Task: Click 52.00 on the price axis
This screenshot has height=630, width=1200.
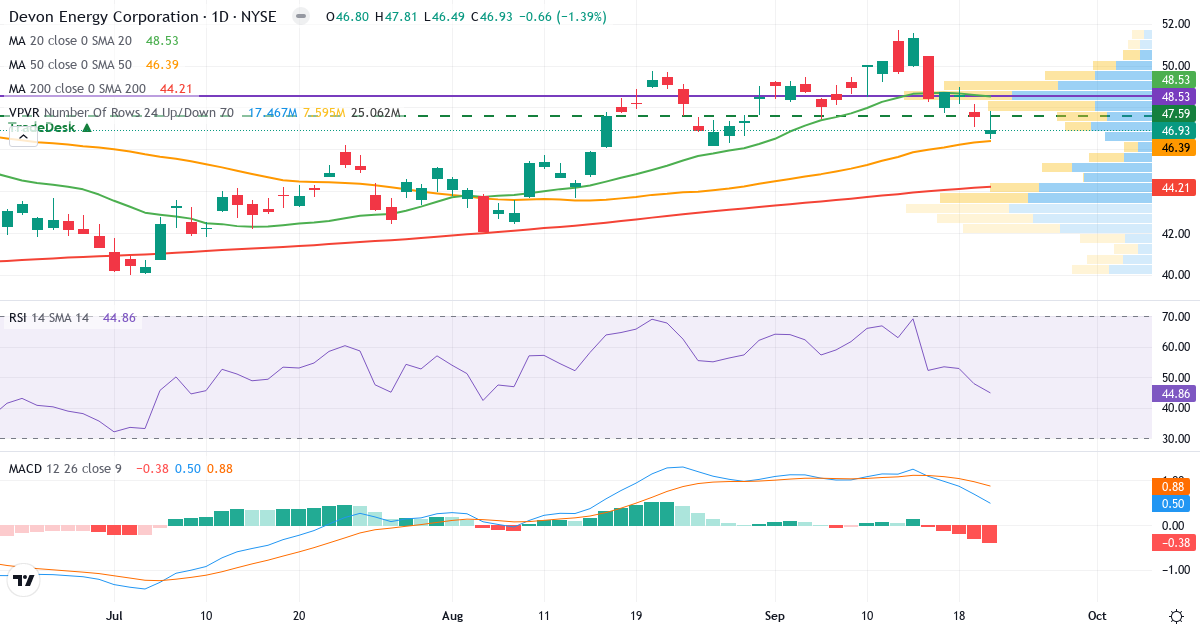Action: tap(1176, 23)
